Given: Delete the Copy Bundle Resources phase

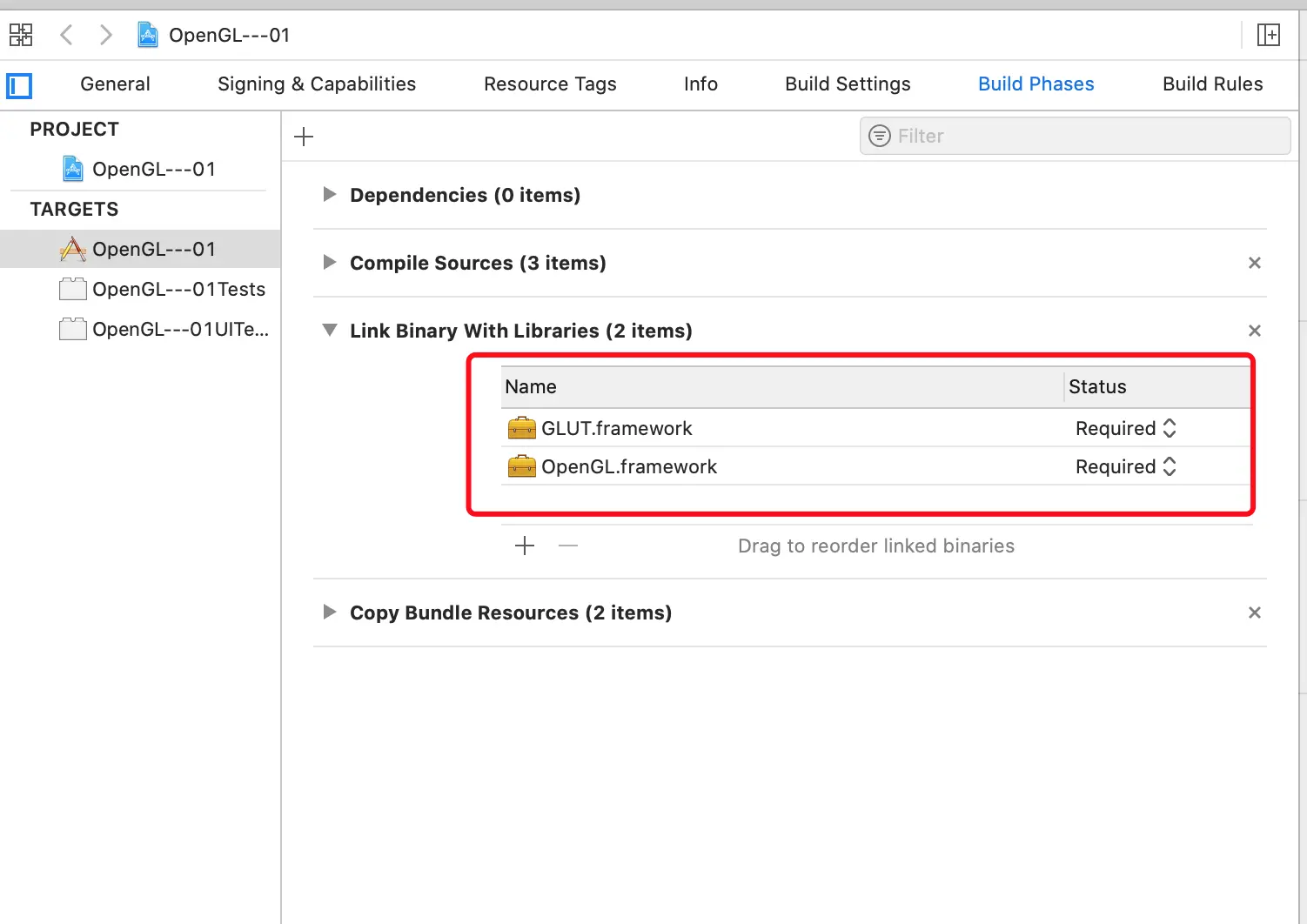Looking at the screenshot, I should point(1254,613).
